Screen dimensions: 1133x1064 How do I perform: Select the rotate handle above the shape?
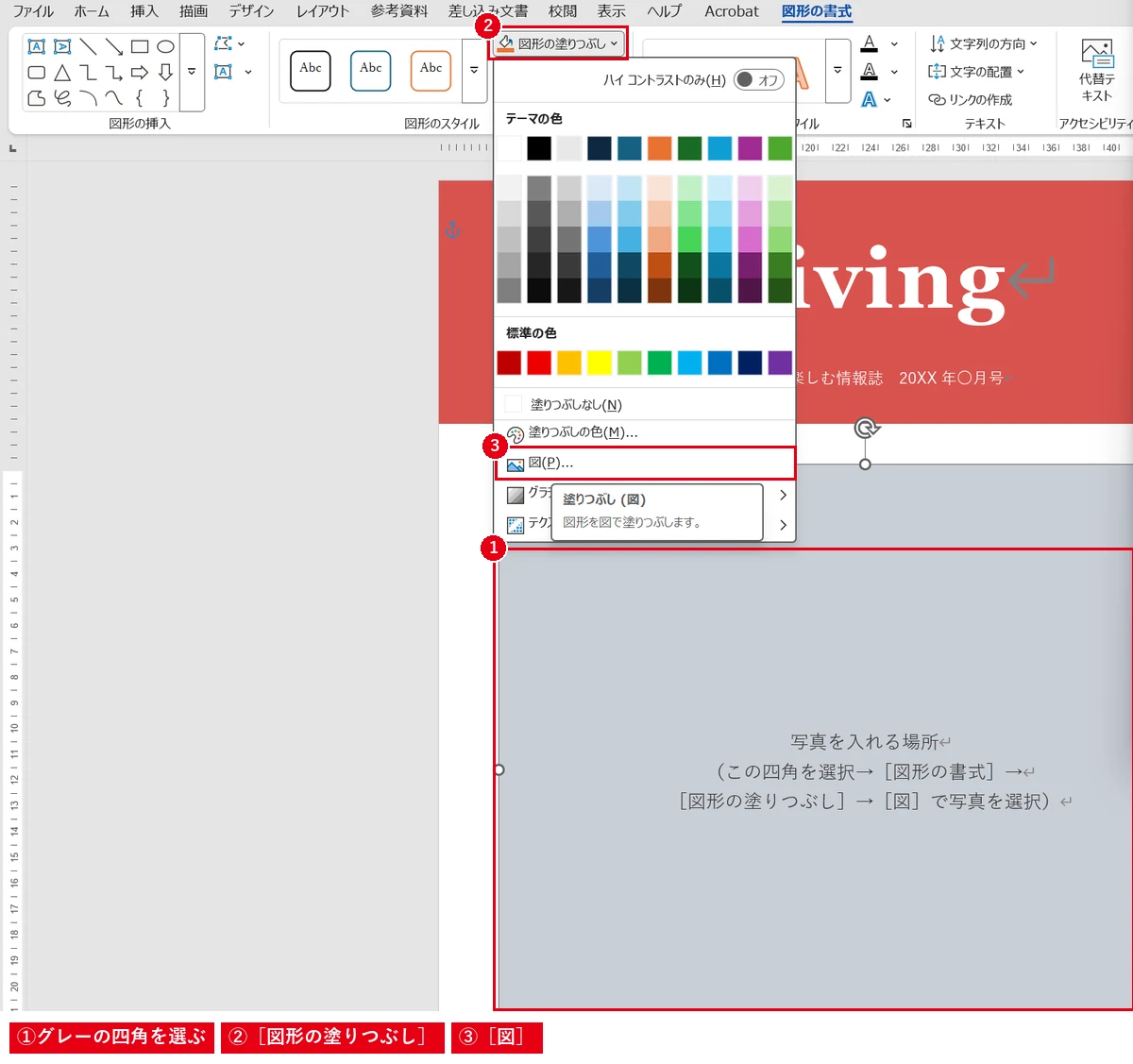[866, 428]
